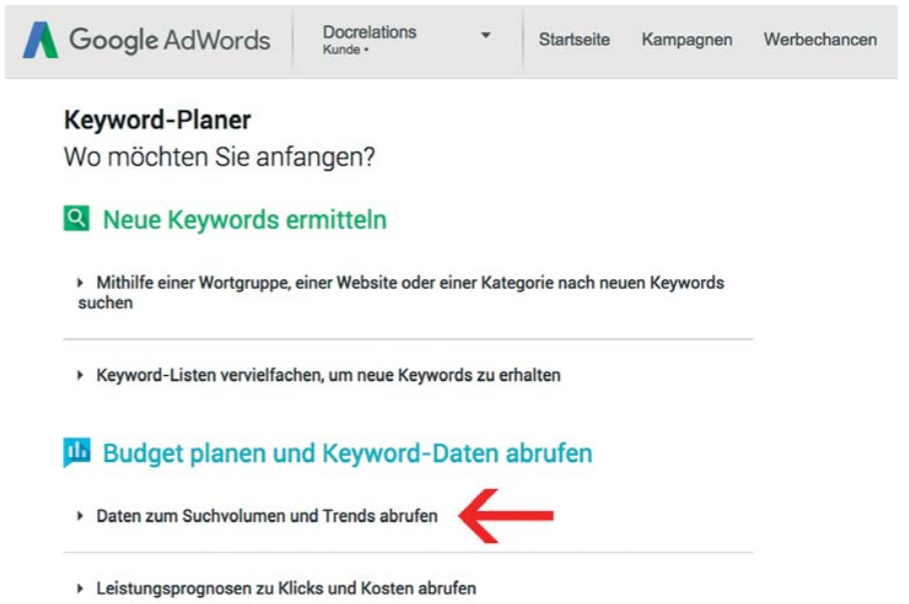Open the Docrelations account dropdown arrow
The height and width of the screenshot is (604, 909).
point(486,35)
